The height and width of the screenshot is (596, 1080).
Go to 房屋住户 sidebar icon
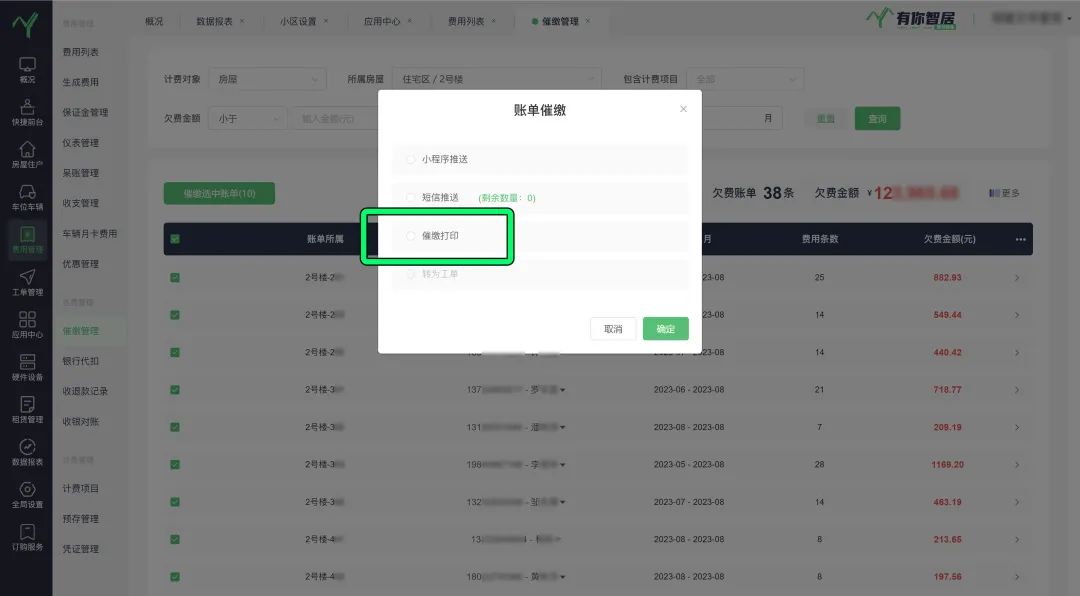27,154
